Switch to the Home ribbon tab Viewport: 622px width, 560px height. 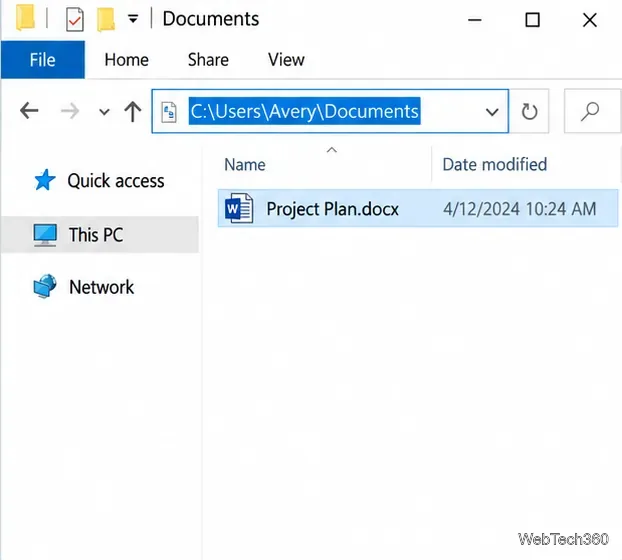[127, 60]
